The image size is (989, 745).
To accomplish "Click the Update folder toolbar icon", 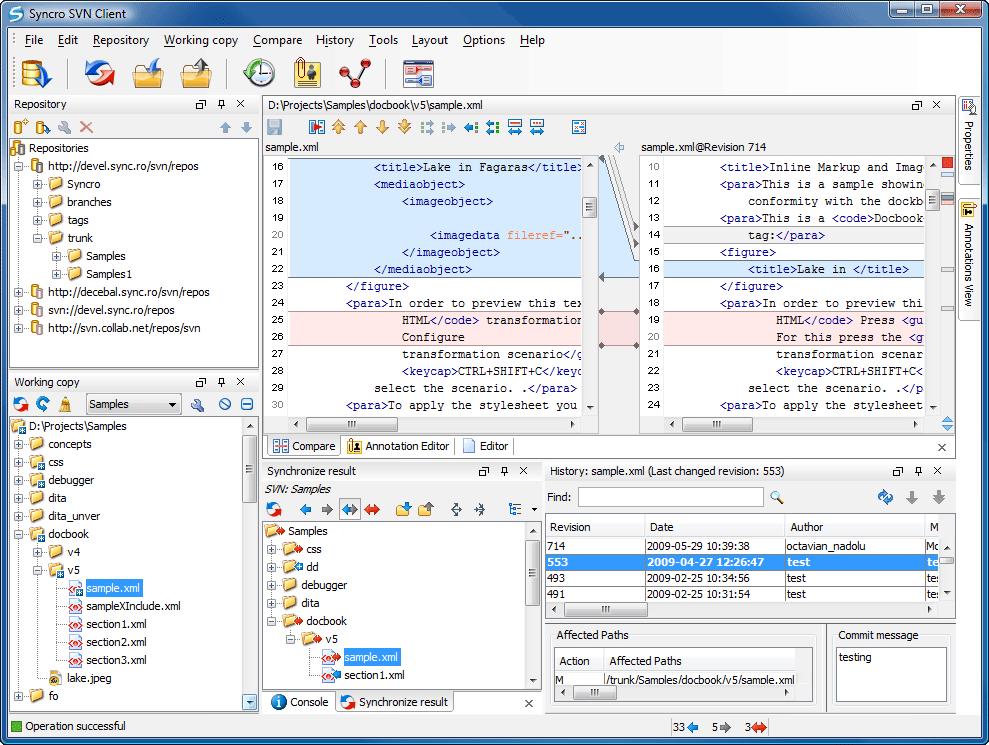I will click(x=148, y=73).
